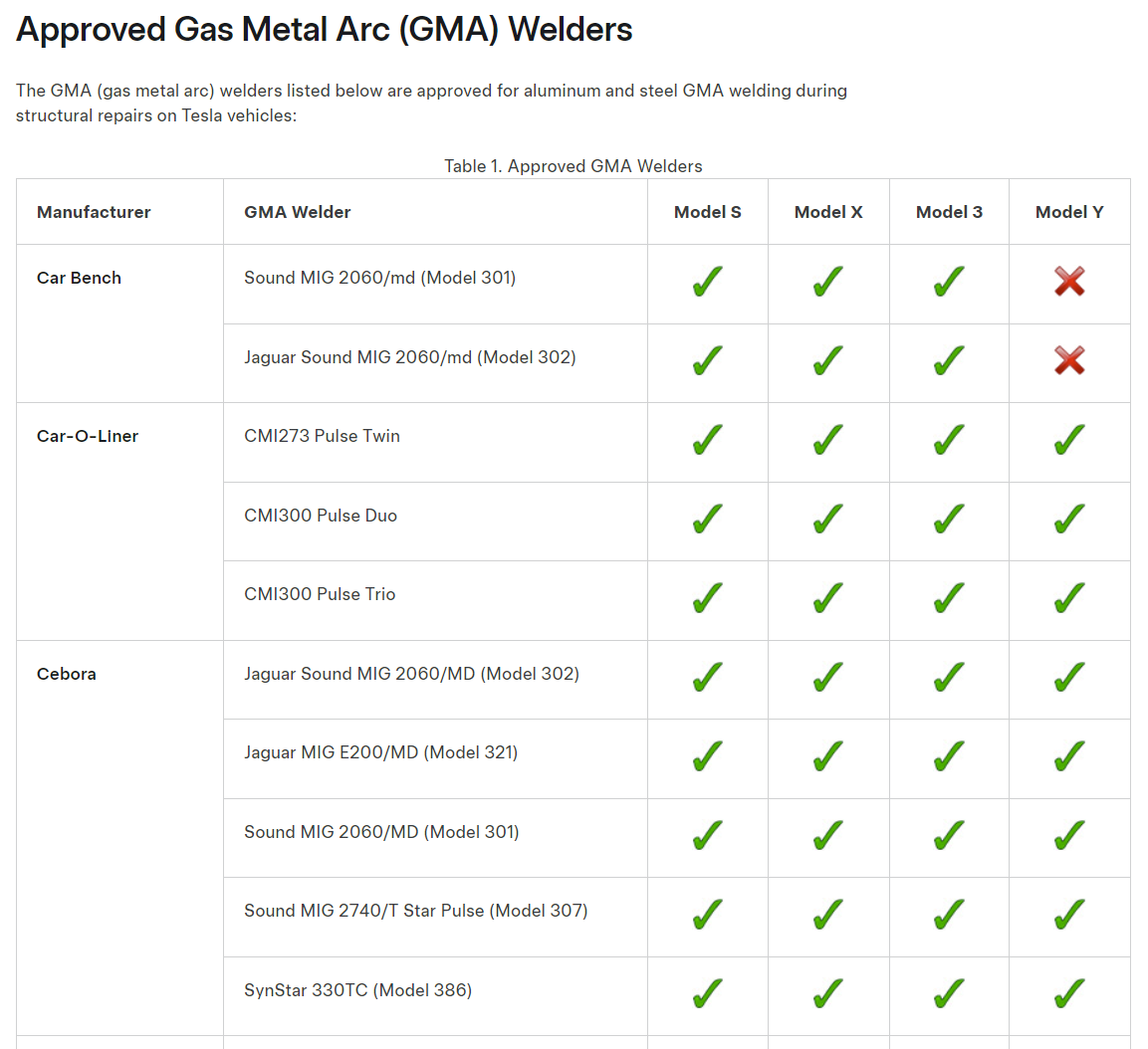Screen dimensions: 1148x1049
Task: Click Model X checkmark for Jaguar Sound MIG 2060/md (Model 302)
Action: 828,360
